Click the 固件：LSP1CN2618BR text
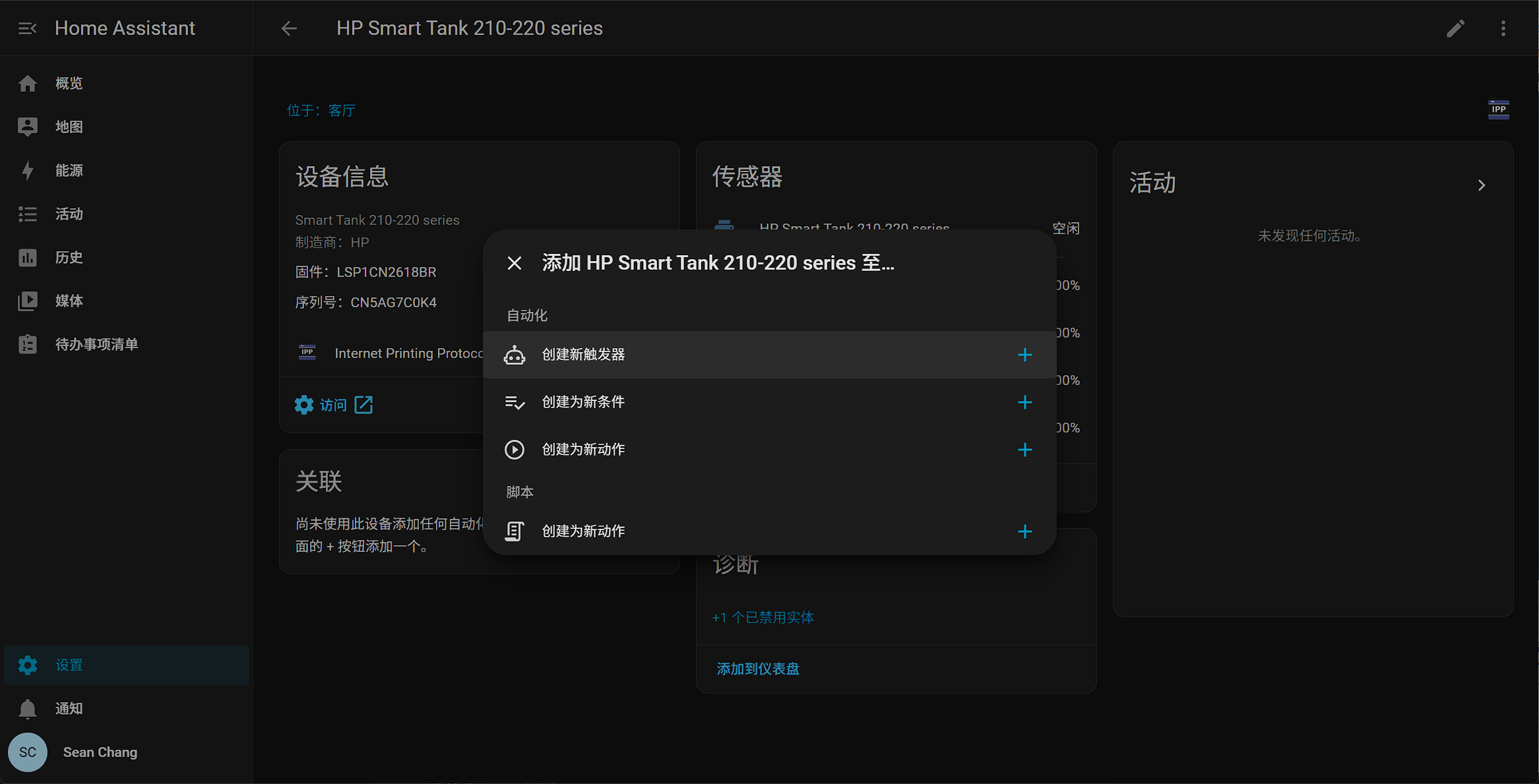 [366, 272]
